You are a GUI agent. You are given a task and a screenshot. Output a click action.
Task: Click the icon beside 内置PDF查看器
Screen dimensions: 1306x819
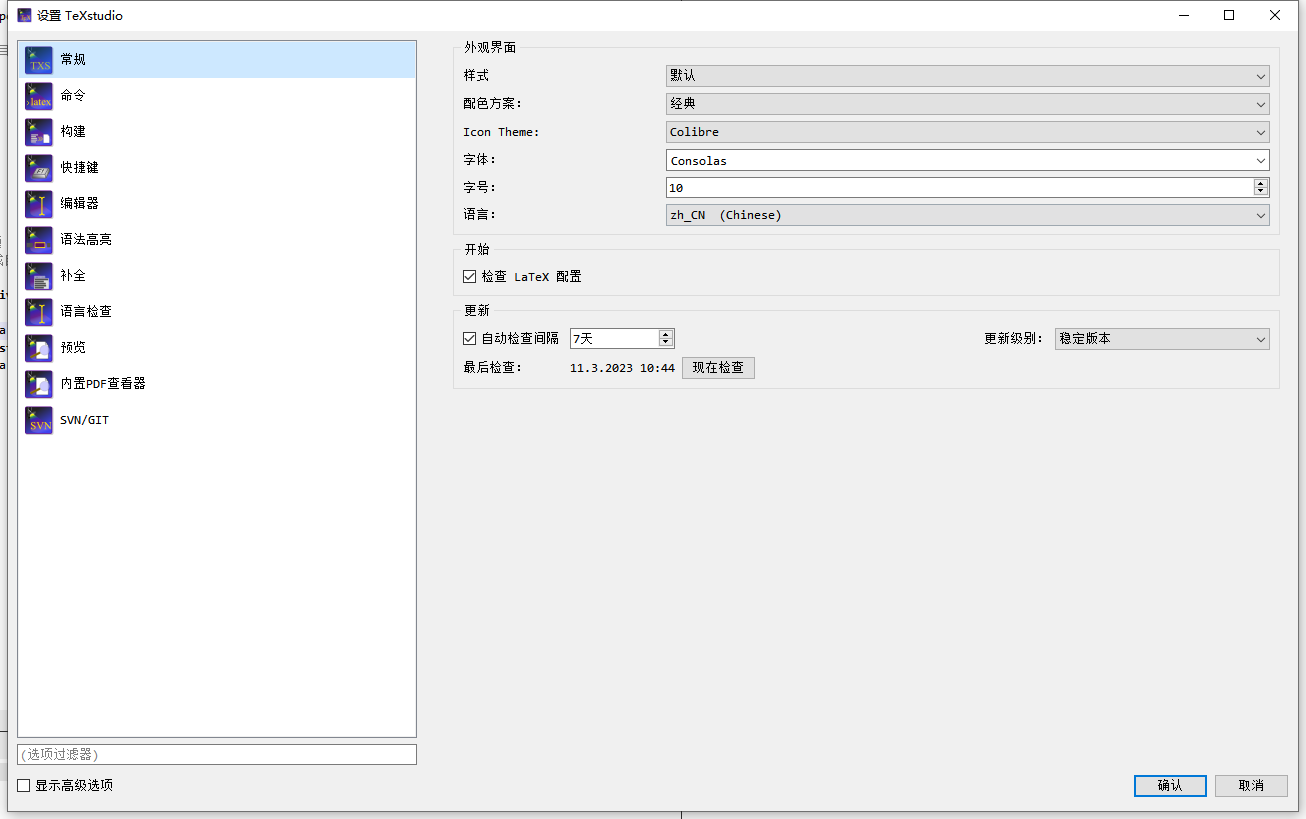(39, 383)
